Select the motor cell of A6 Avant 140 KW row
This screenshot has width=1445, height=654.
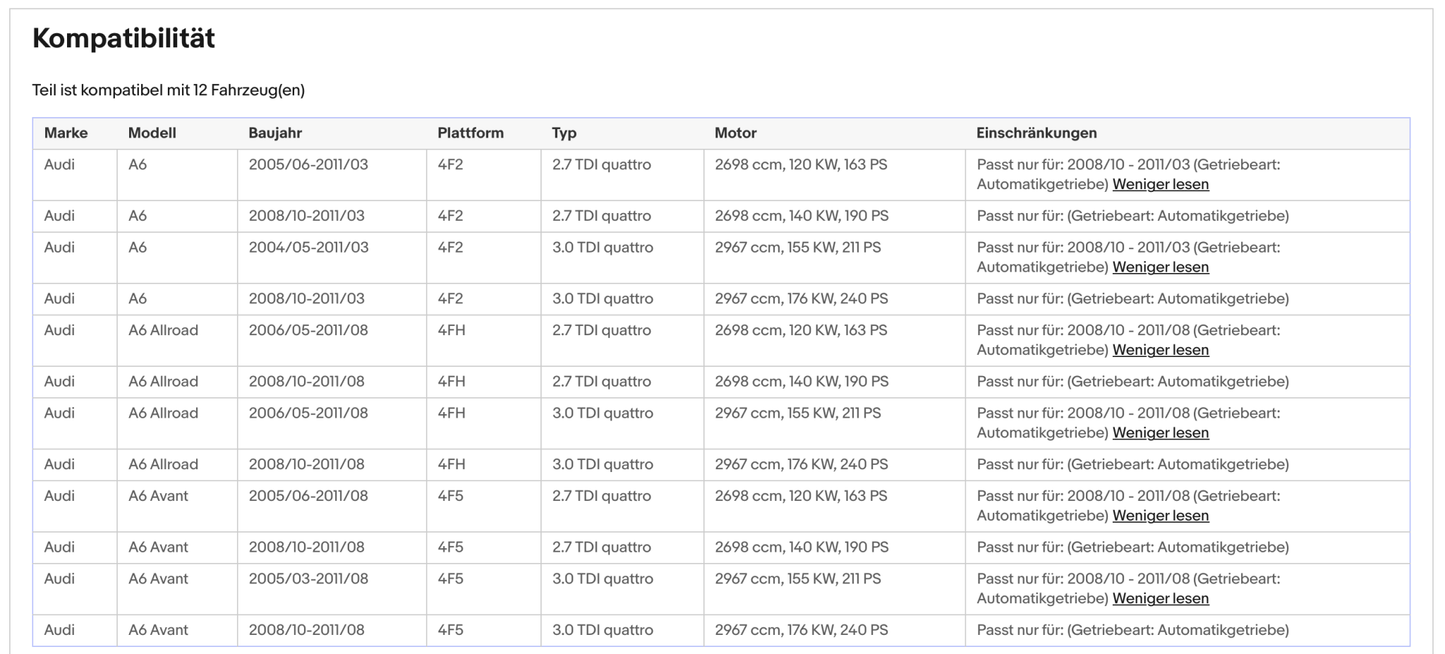click(x=801, y=548)
